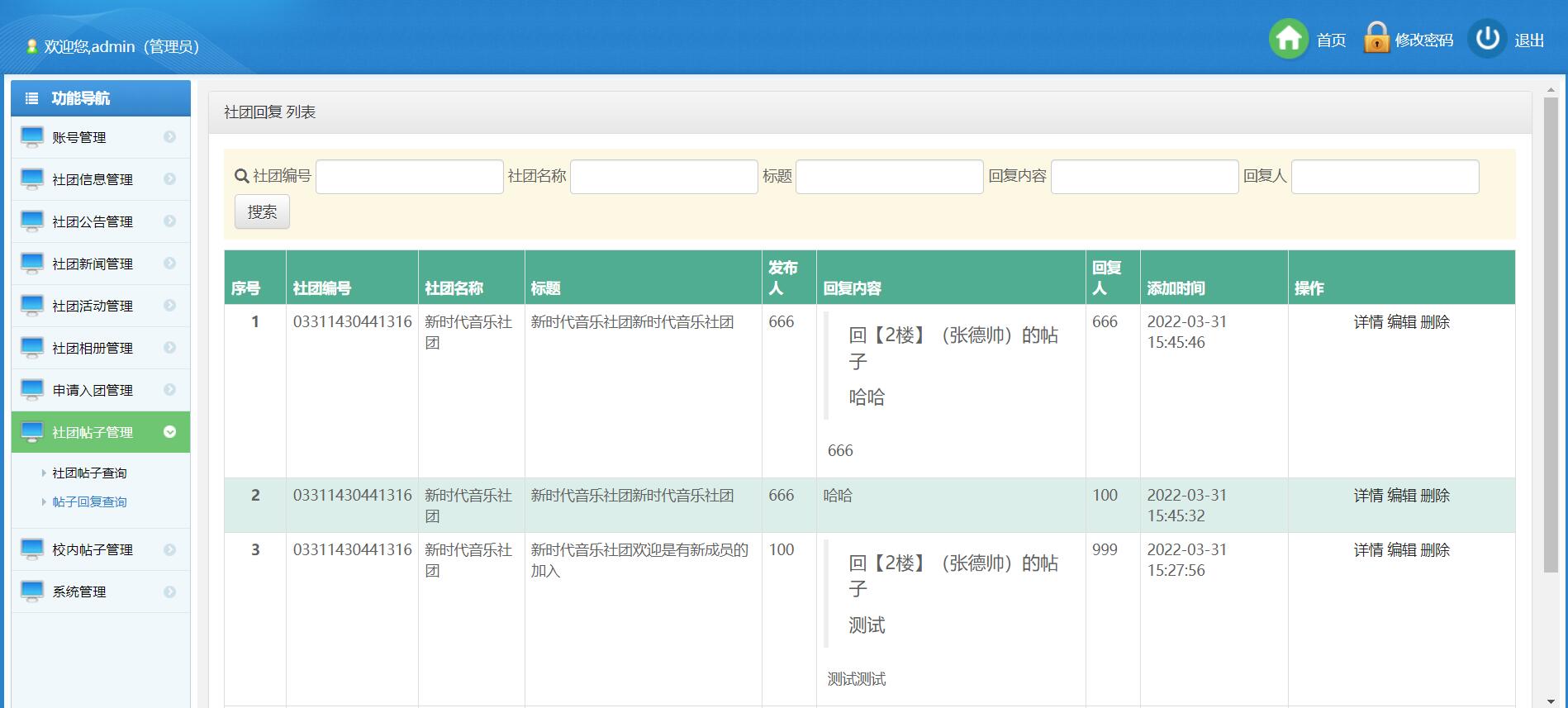The width and height of the screenshot is (1568, 708).
Task: Click the monitor icon beside 社团公告管理
Action: pos(32,221)
